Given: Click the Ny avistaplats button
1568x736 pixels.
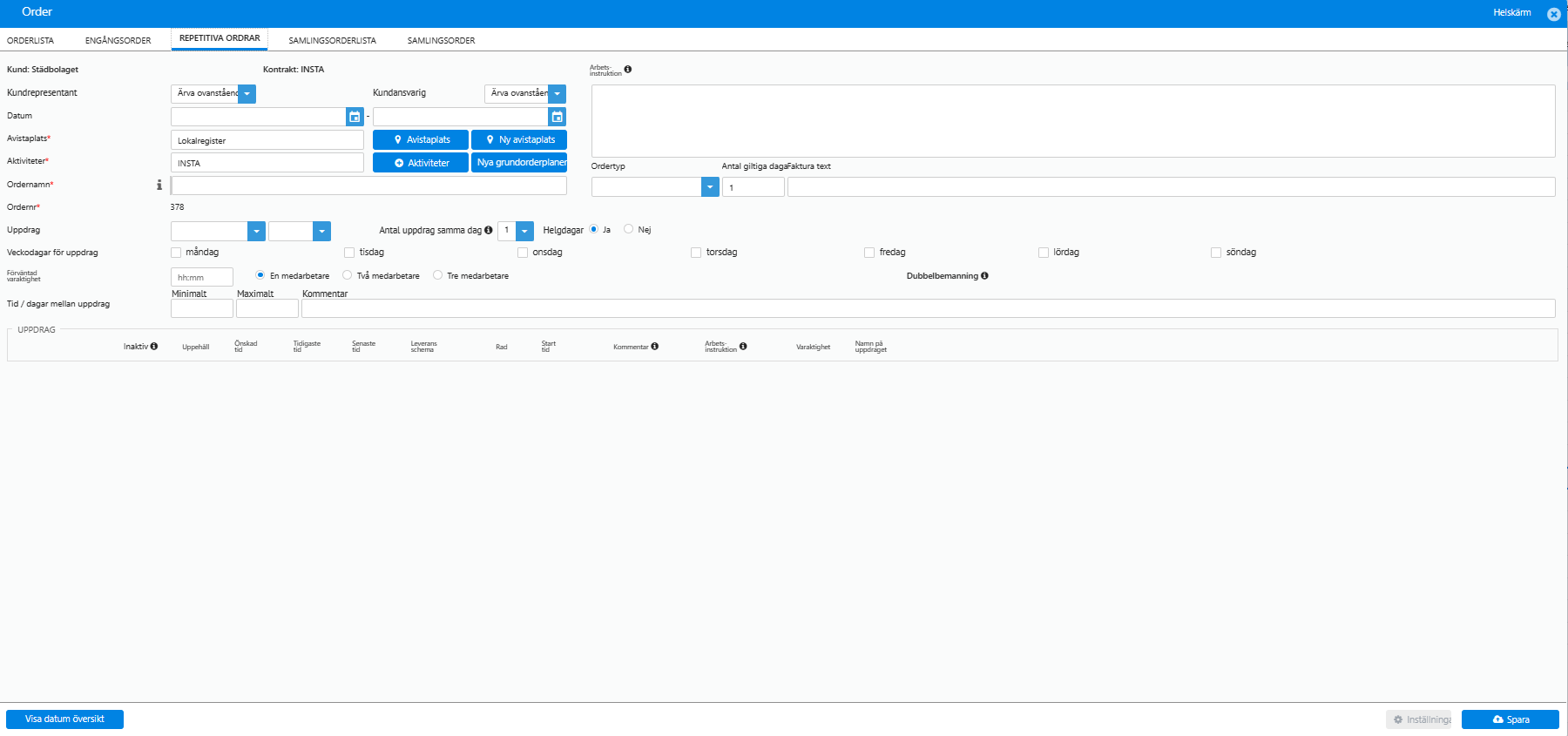Looking at the screenshot, I should point(519,139).
